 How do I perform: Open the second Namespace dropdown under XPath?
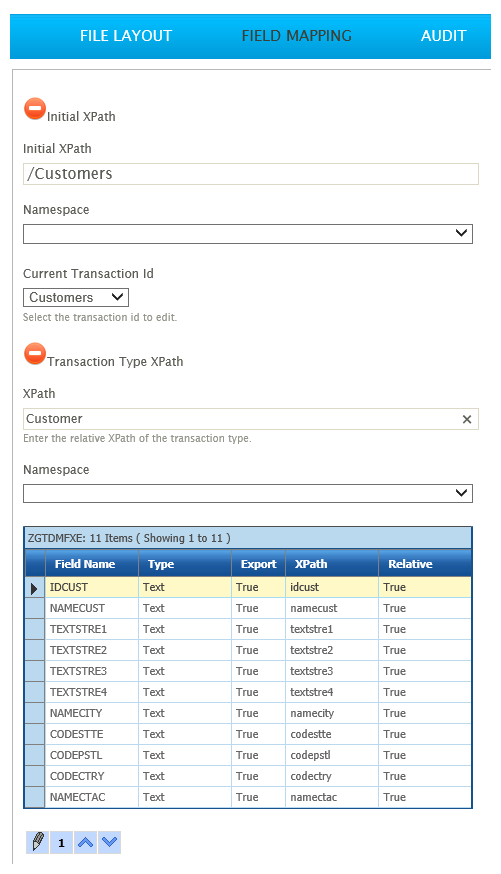[x=248, y=493]
